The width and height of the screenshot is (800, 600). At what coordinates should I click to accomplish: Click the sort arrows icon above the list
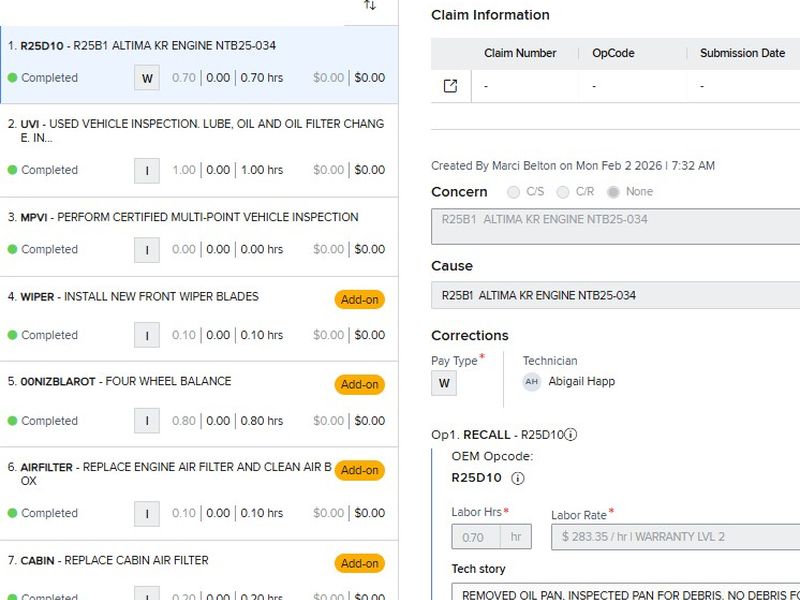(x=370, y=6)
